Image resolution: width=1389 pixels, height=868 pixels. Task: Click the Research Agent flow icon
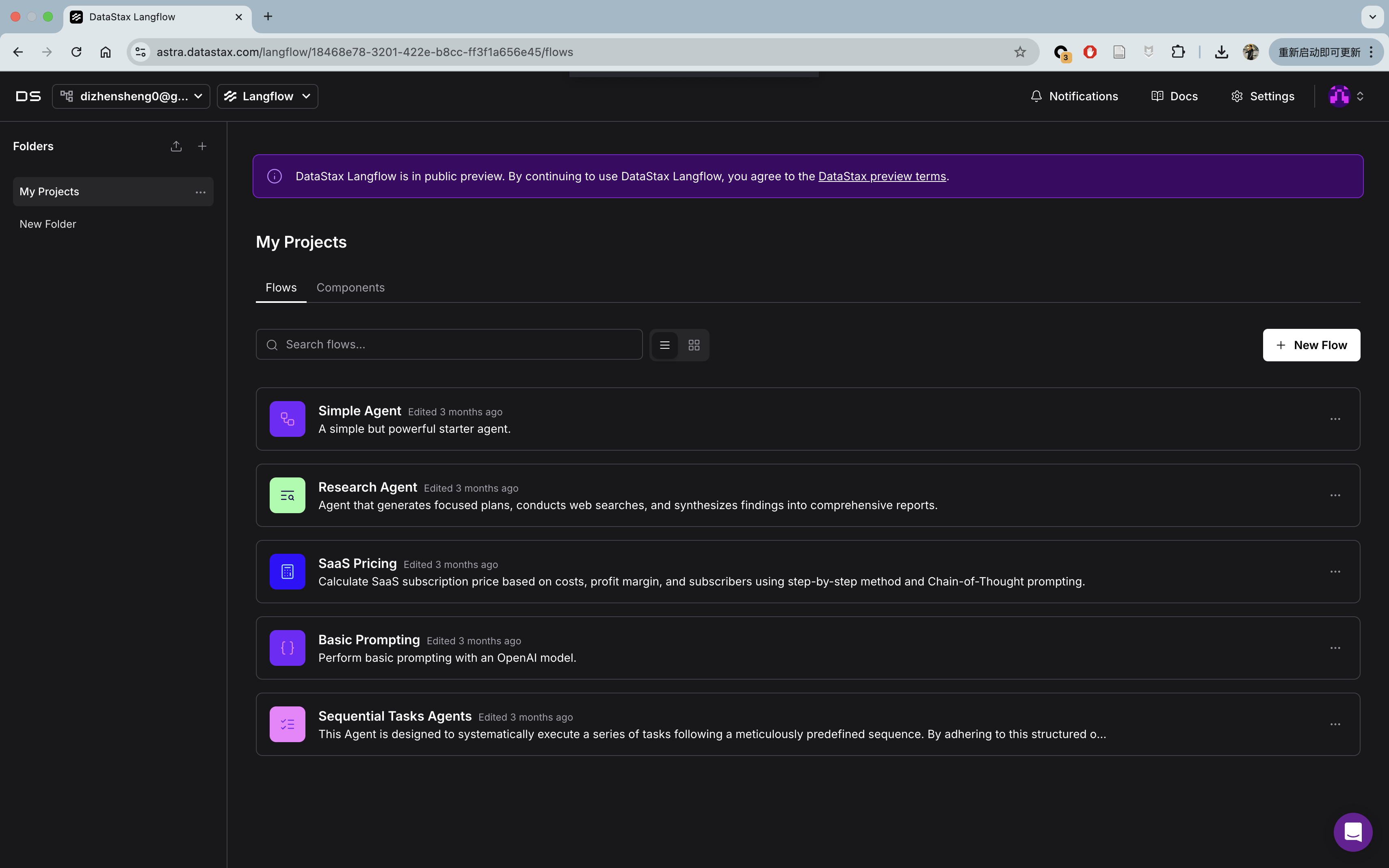pos(287,495)
